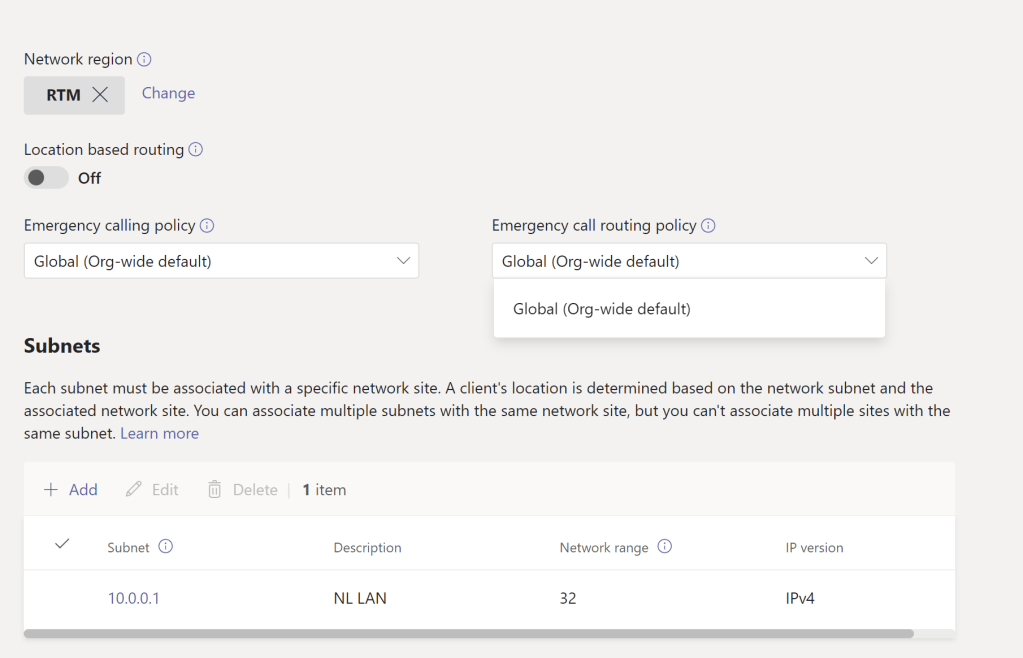The height and width of the screenshot is (658, 1023).
Task: Click the Delete trash icon in subnet toolbar
Action: tap(214, 490)
